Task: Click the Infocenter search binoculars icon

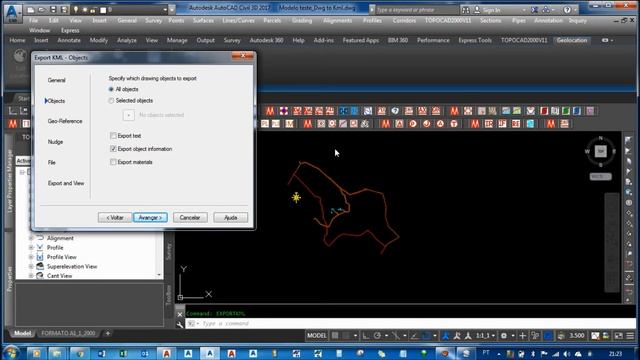Action: (x=466, y=9)
